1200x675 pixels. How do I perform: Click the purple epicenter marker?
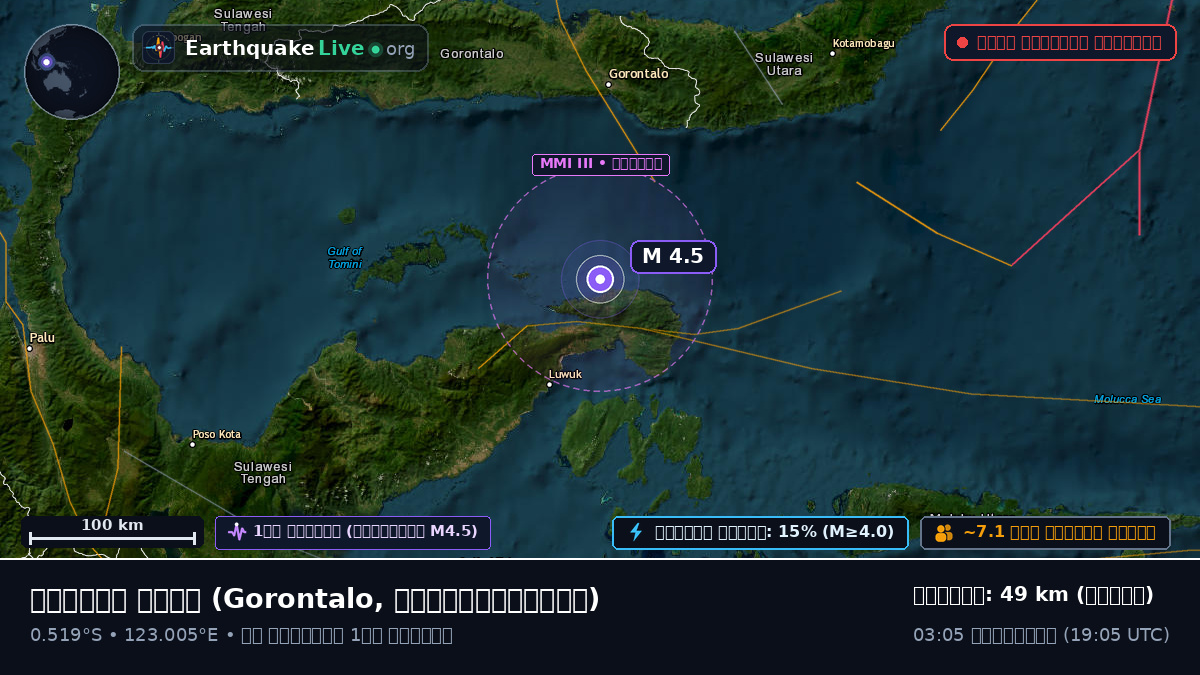pyautogui.click(x=600, y=280)
